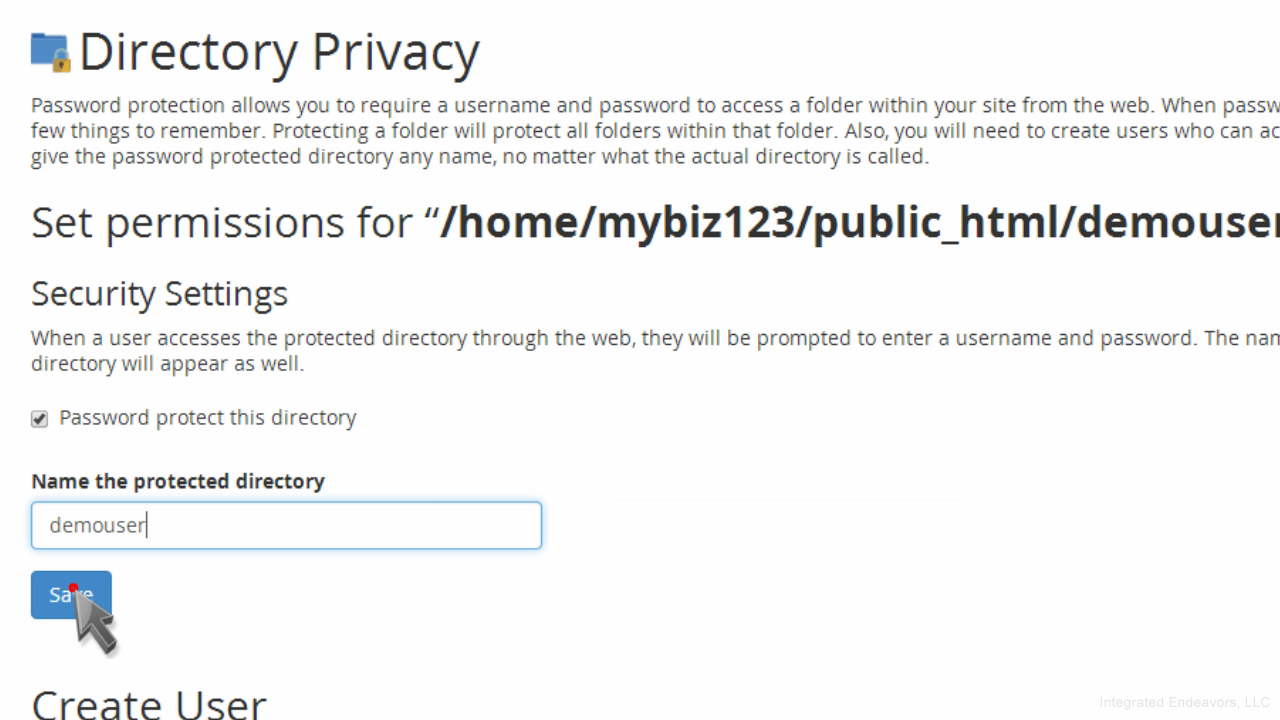
Task: Click the "directory will appear as well" line
Action: point(167,364)
